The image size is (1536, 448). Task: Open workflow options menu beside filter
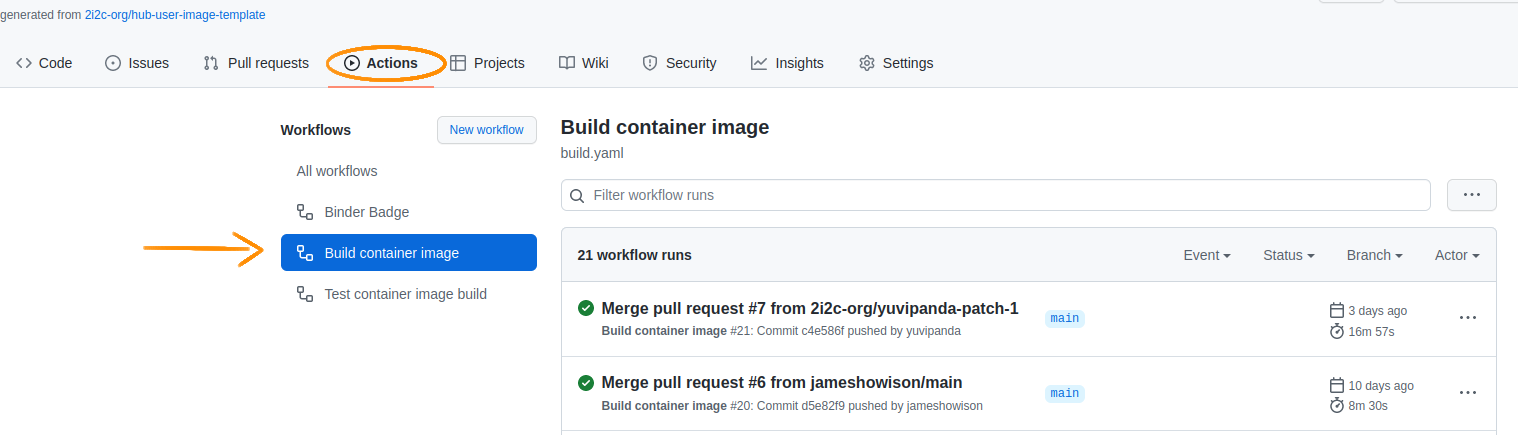[x=1471, y=195]
